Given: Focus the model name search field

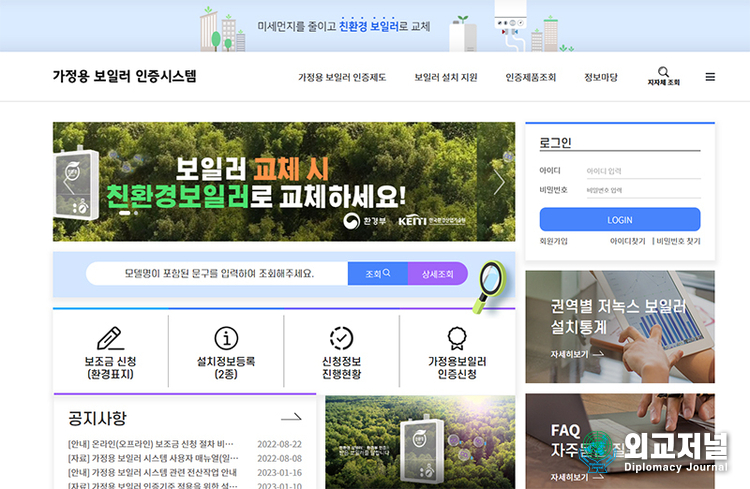Looking at the screenshot, I should coord(217,273).
